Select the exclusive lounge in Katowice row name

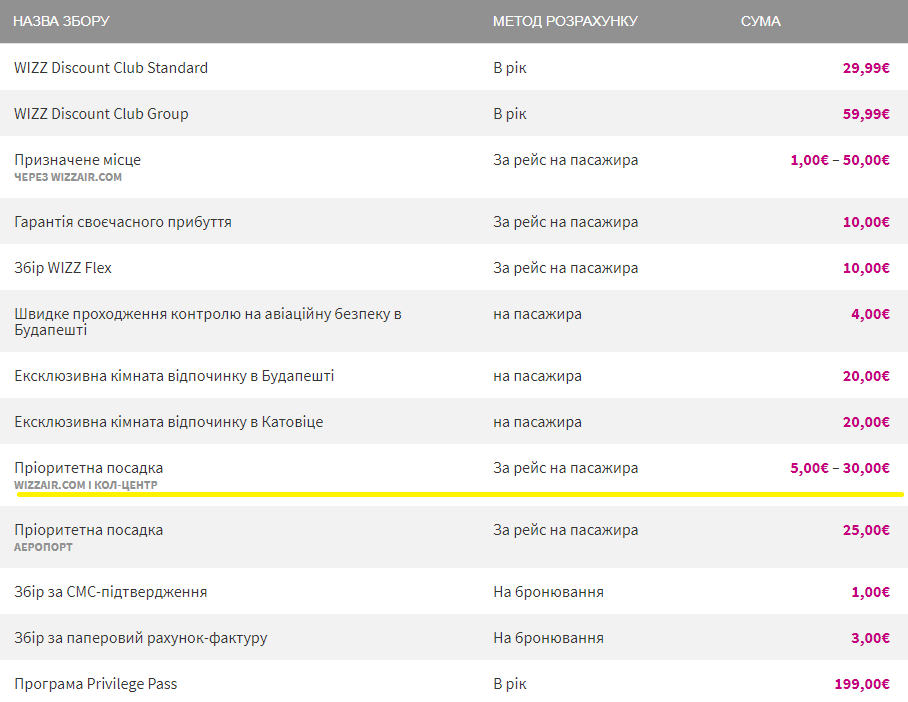click(x=168, y=422)
